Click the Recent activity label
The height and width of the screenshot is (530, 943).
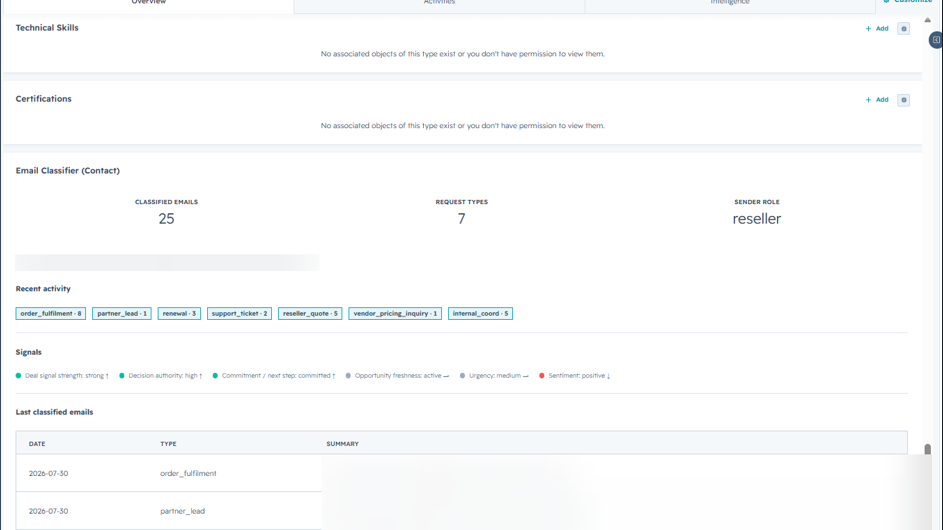tap(43, 289)
